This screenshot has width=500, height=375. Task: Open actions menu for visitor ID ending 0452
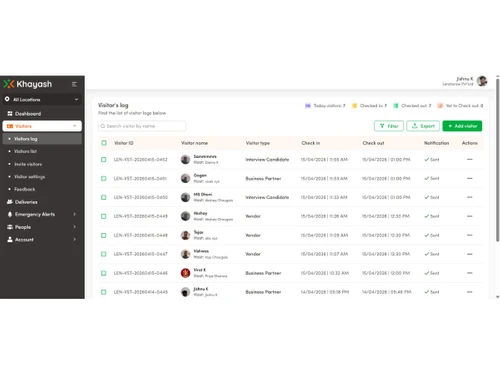(470, 159)
